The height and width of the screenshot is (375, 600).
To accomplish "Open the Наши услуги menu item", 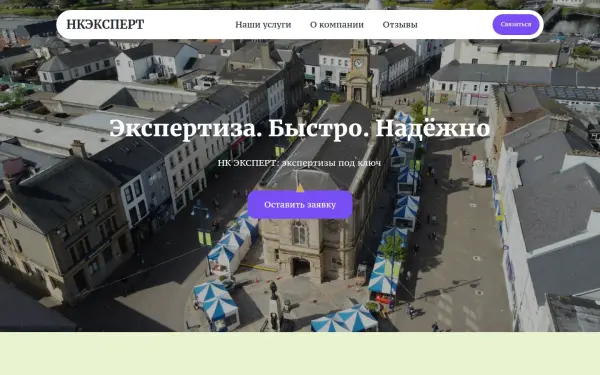I will tap(263, 24).
